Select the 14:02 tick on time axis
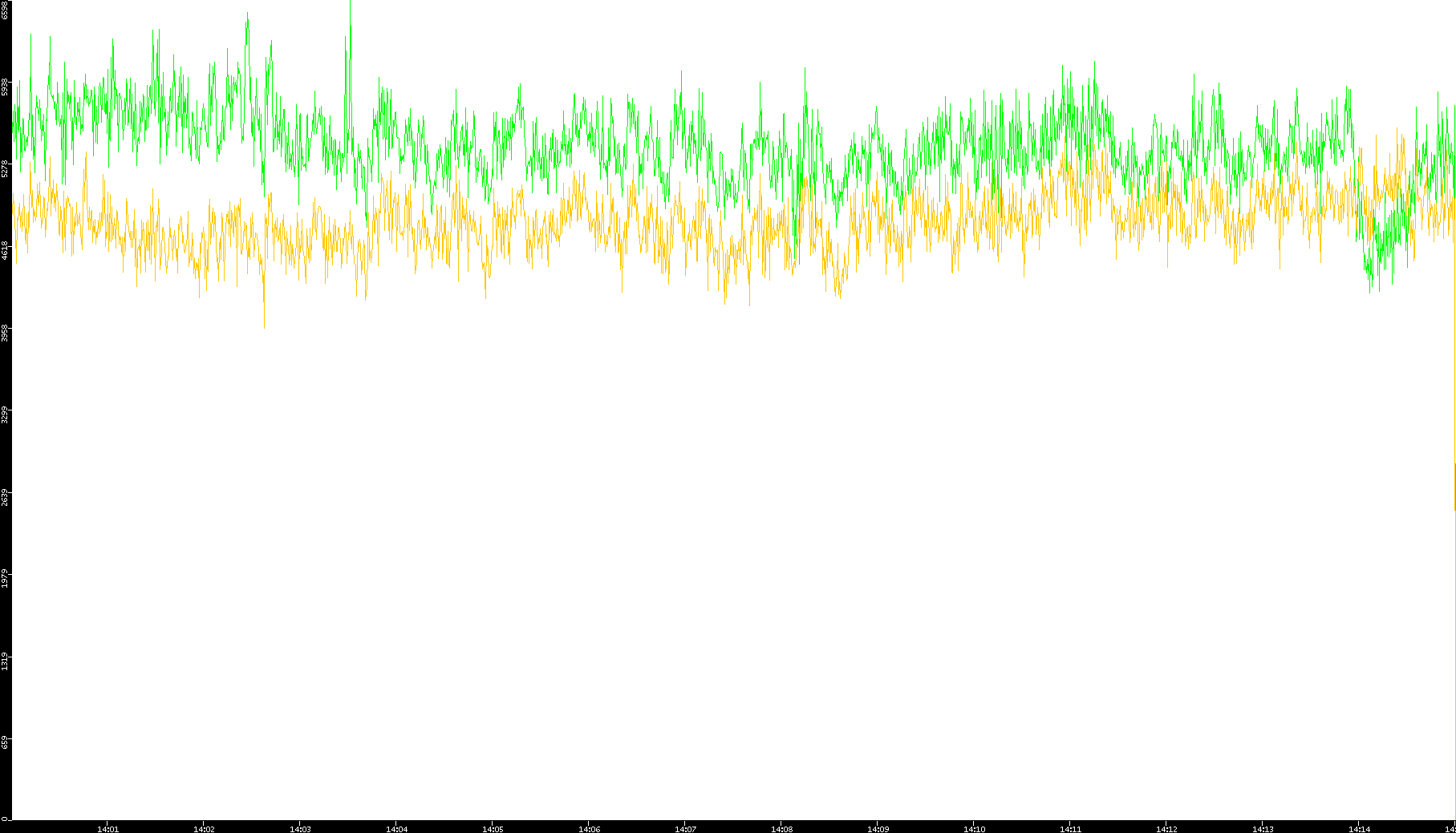Screen dimensions: 1456x833 coord(204,829)
